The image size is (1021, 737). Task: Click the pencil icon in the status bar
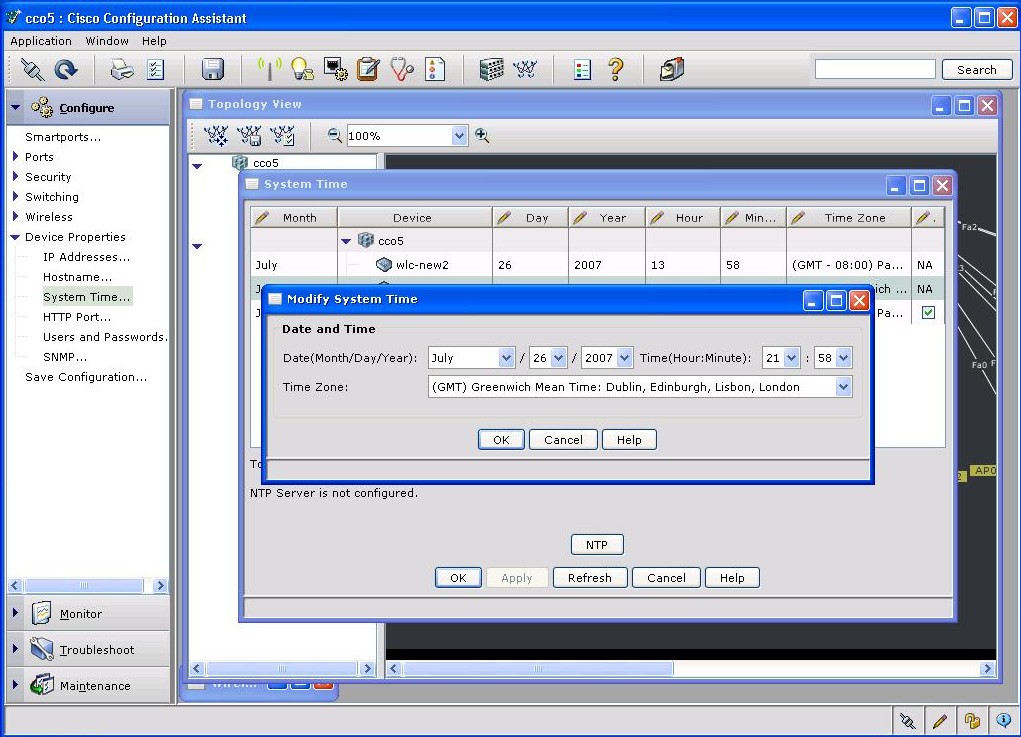[940, 720]
